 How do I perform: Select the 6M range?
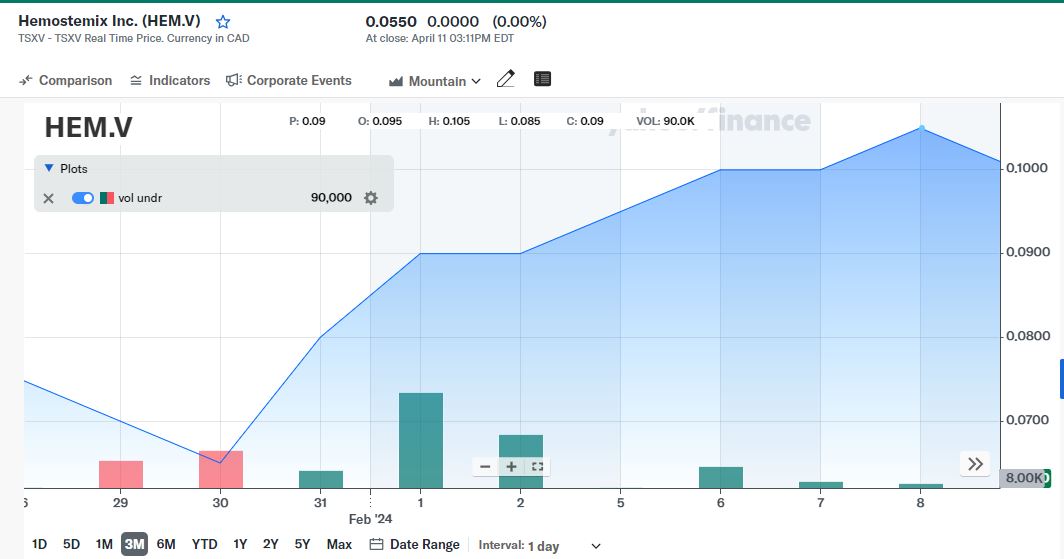pos(166,544)
